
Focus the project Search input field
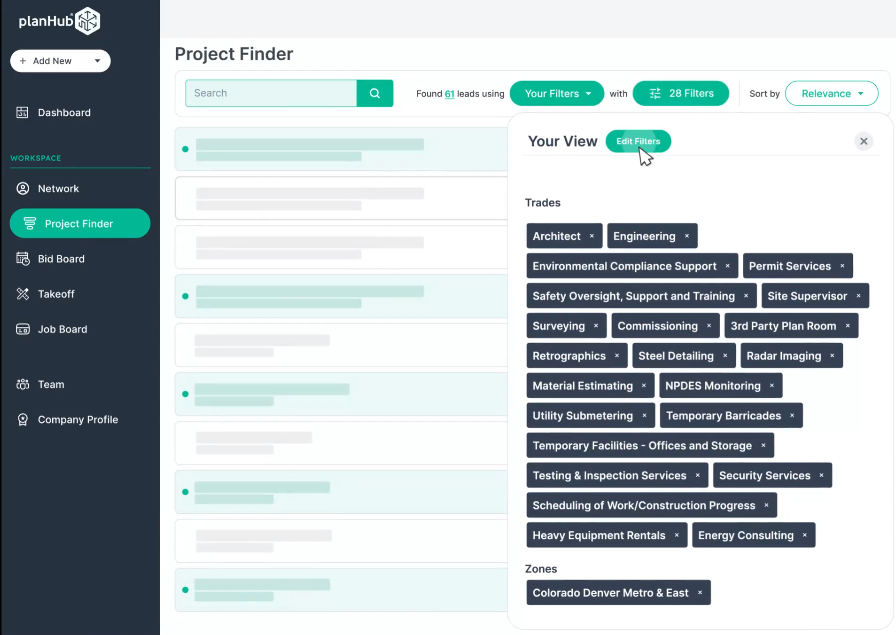[x=272, y=93]
